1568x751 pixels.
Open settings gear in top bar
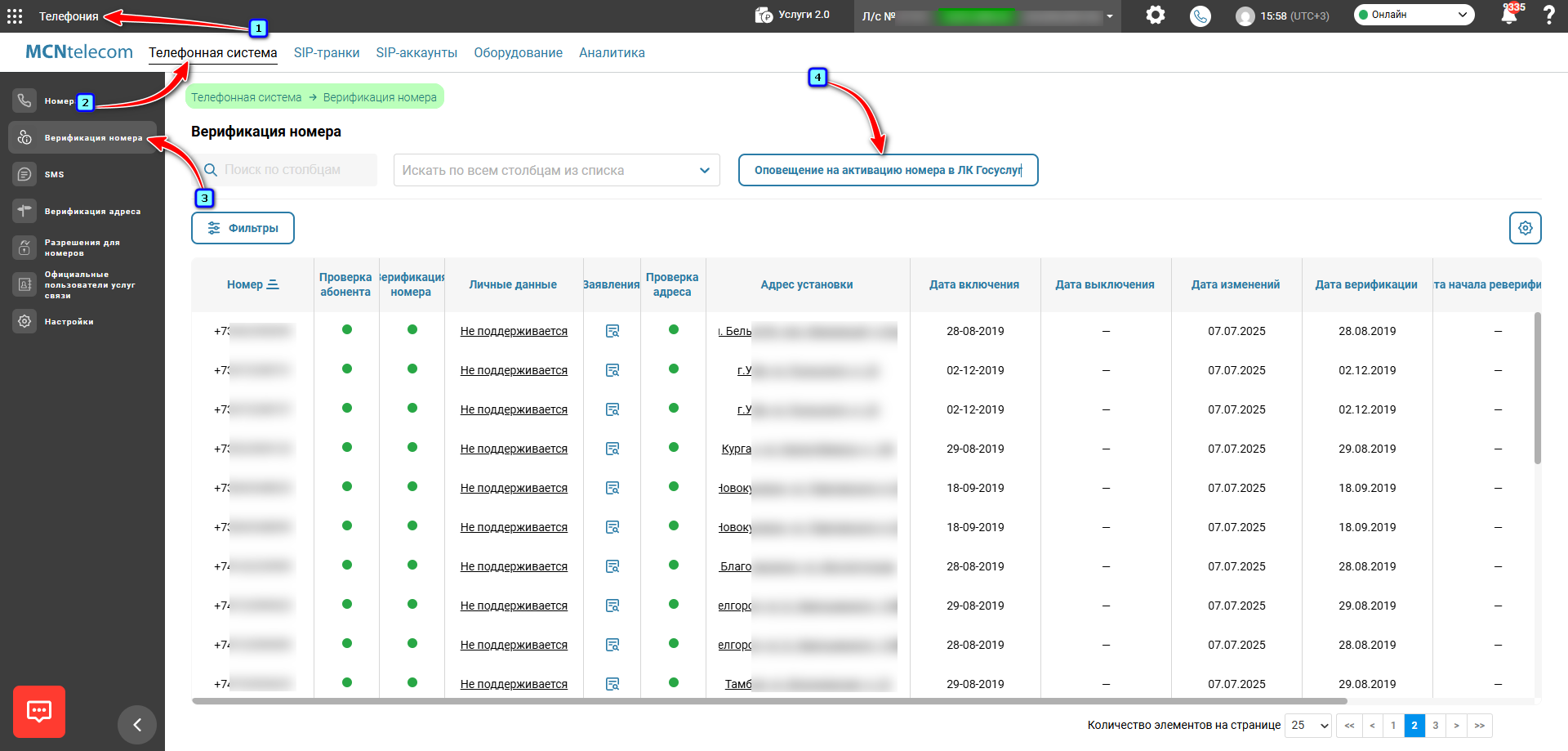point(1155,15)
